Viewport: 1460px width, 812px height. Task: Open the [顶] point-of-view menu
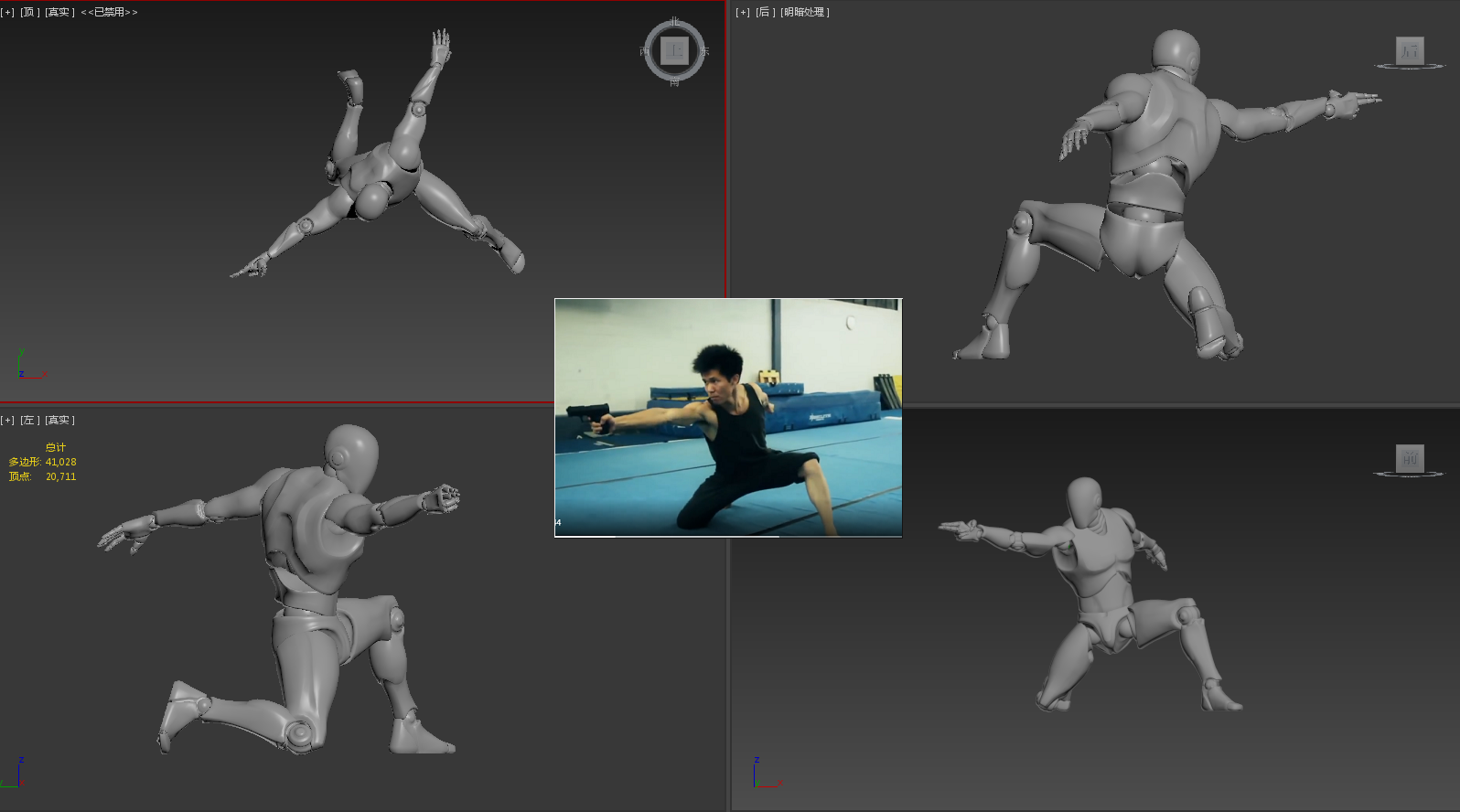(x=30, y=13)
